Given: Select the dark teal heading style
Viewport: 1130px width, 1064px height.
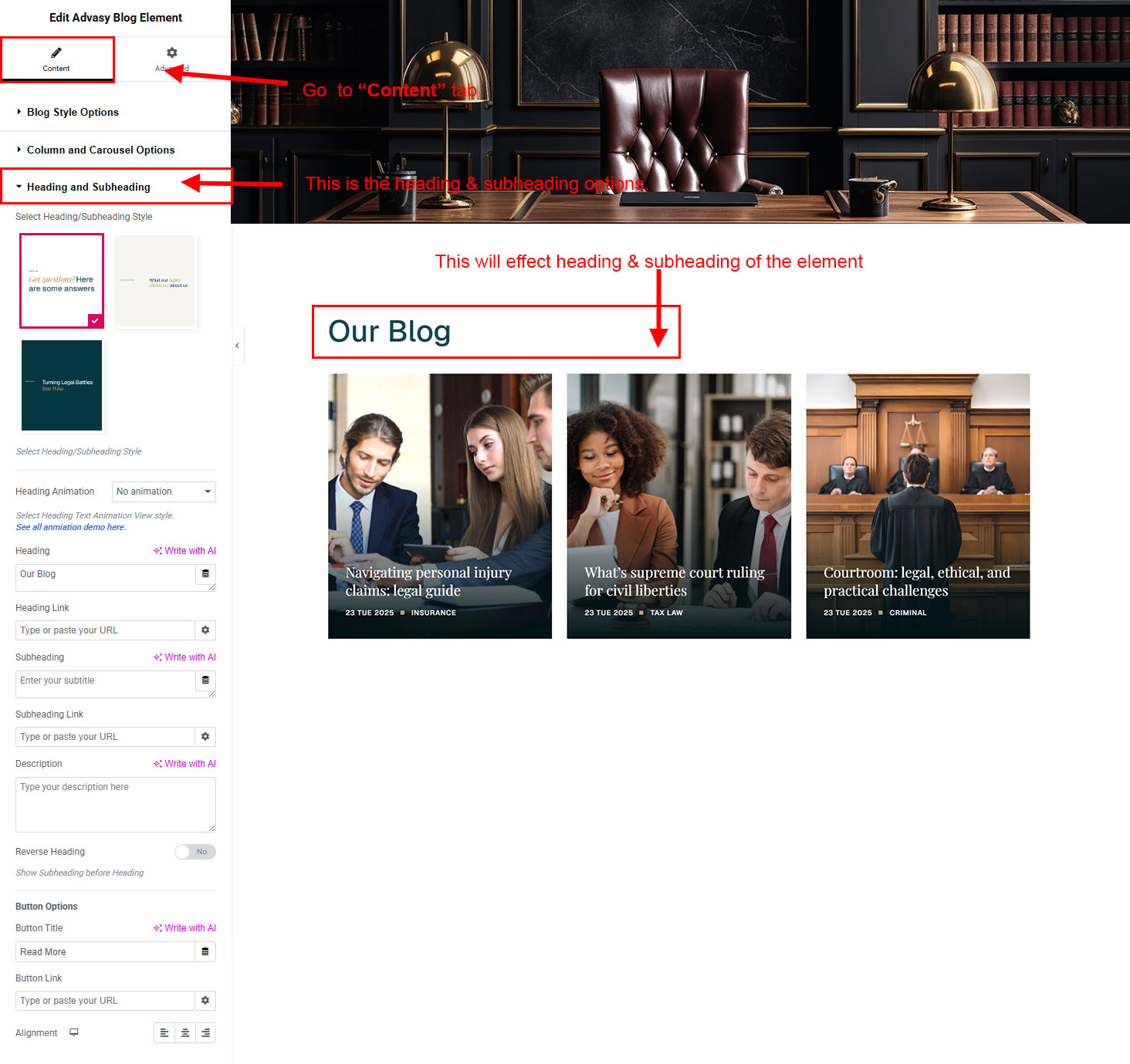Looking at the screenshot, I should pyautogui.click(x=62, y=385).
